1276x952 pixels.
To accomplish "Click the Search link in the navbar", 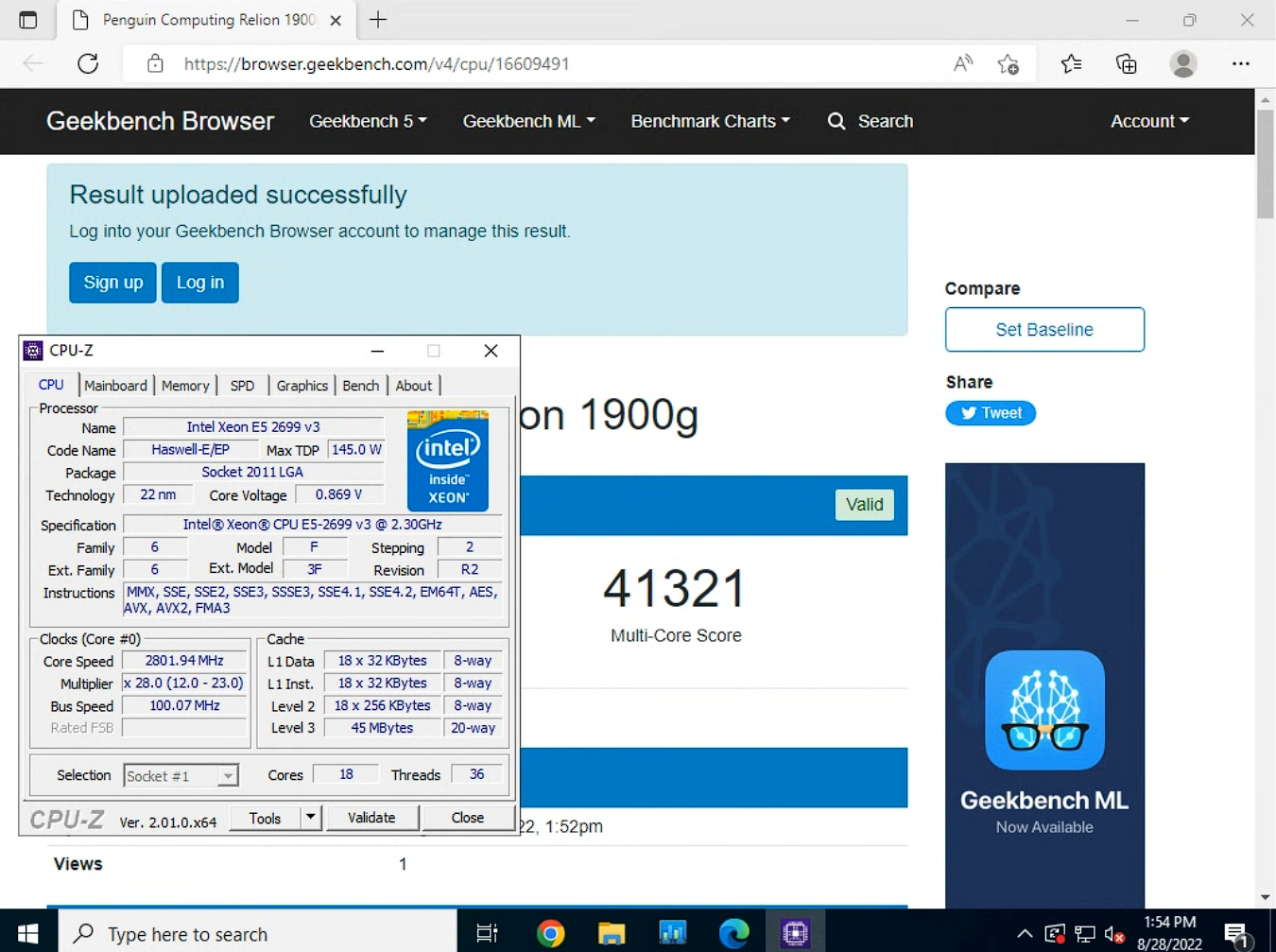I will (886, 121).
